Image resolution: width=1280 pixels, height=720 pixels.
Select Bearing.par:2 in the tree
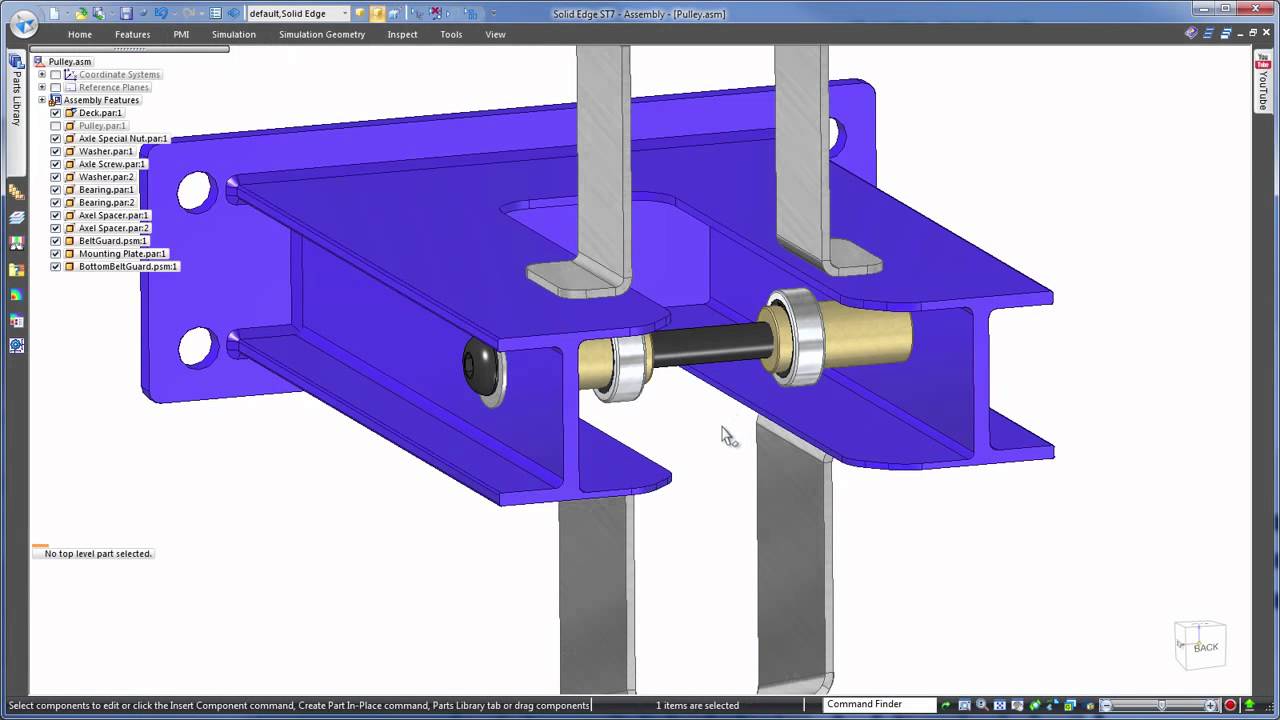pyautogui.click(x=106, y=203)
